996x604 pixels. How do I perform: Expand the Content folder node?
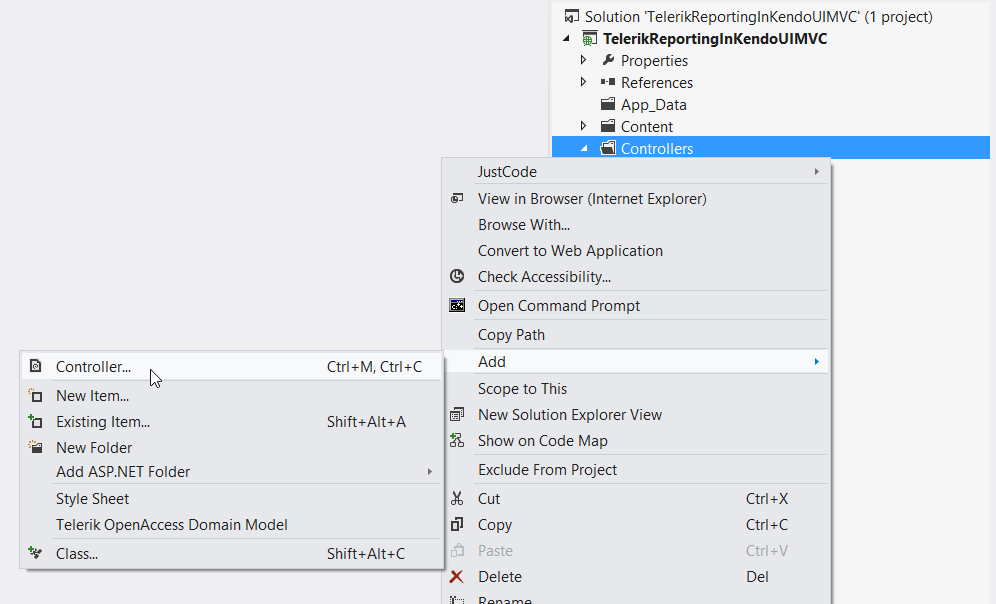coord(584,127)
